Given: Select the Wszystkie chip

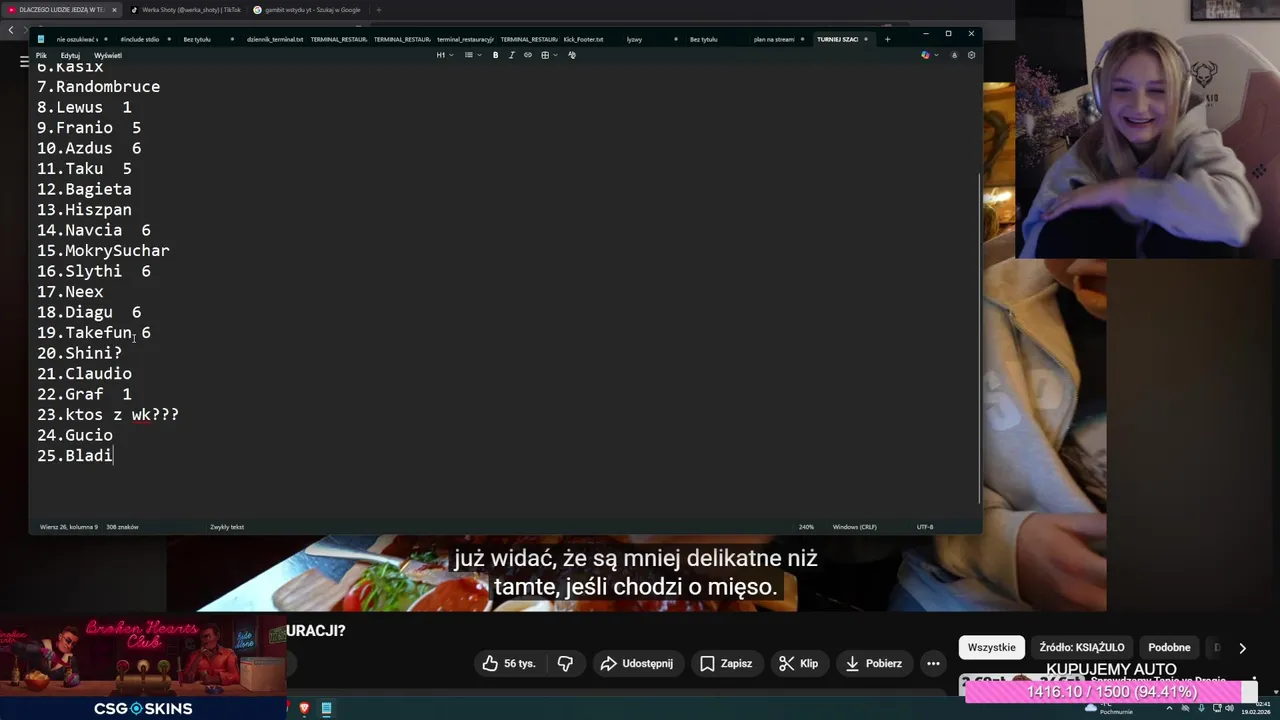Looking at the screenshot, I should coord(992,647).
